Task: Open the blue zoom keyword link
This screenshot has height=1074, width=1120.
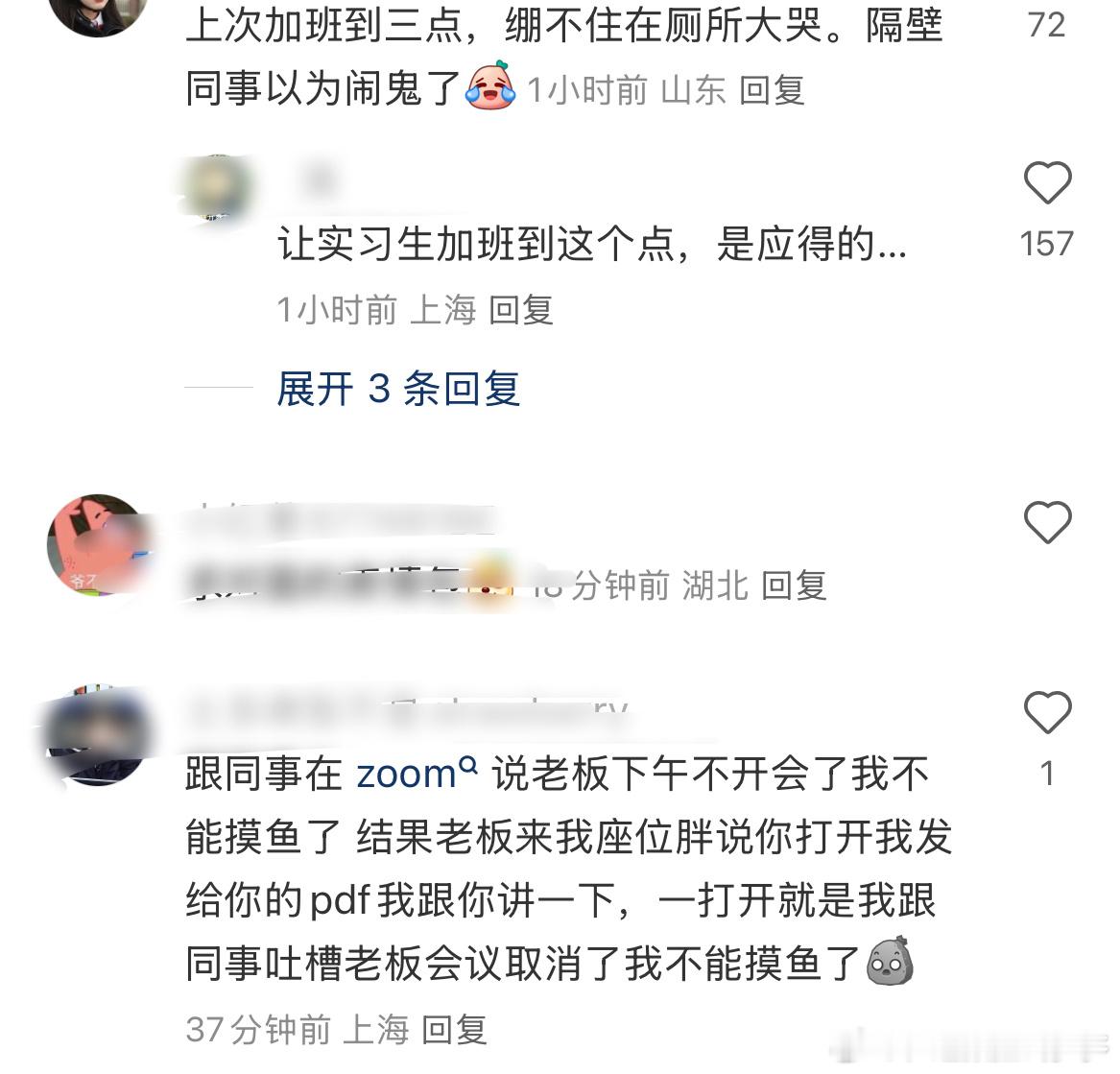Action: coord(406,775)
